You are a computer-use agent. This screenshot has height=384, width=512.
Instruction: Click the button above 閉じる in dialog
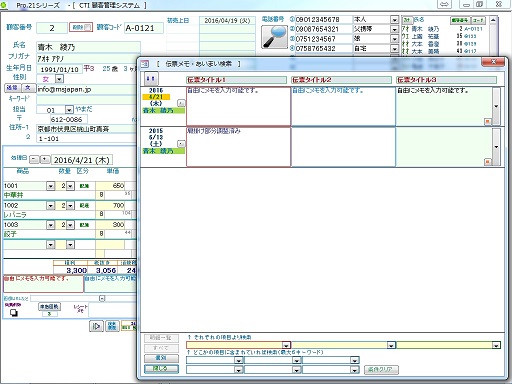161,358
